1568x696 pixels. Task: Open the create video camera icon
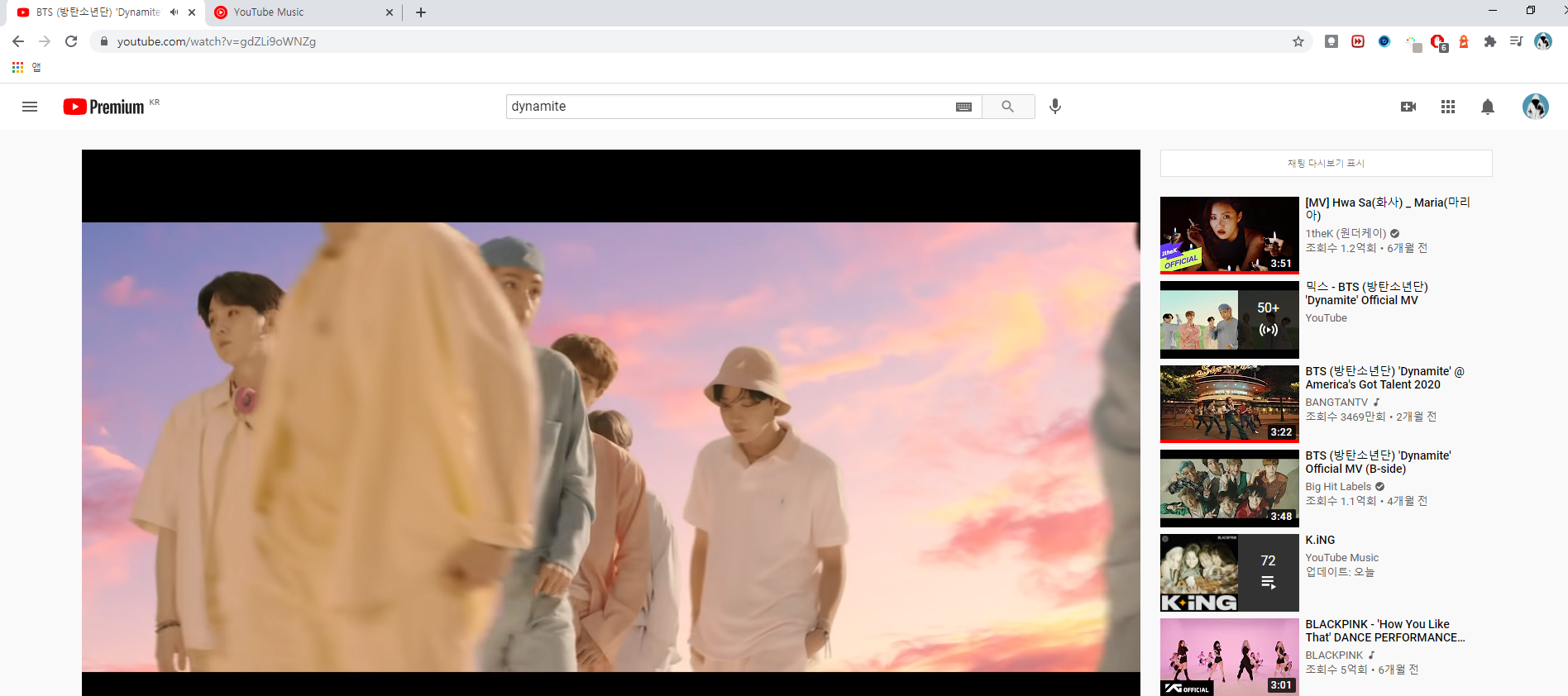(1408, 107)
